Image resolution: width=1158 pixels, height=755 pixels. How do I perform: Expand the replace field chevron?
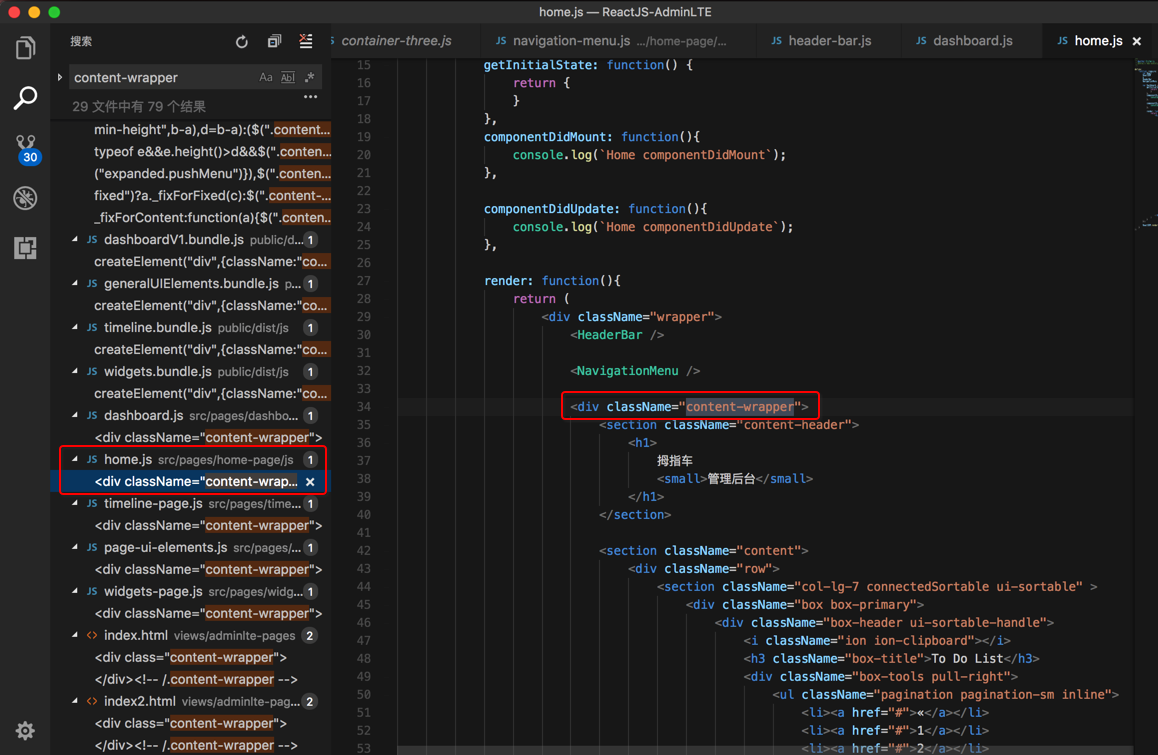[60, 77]
